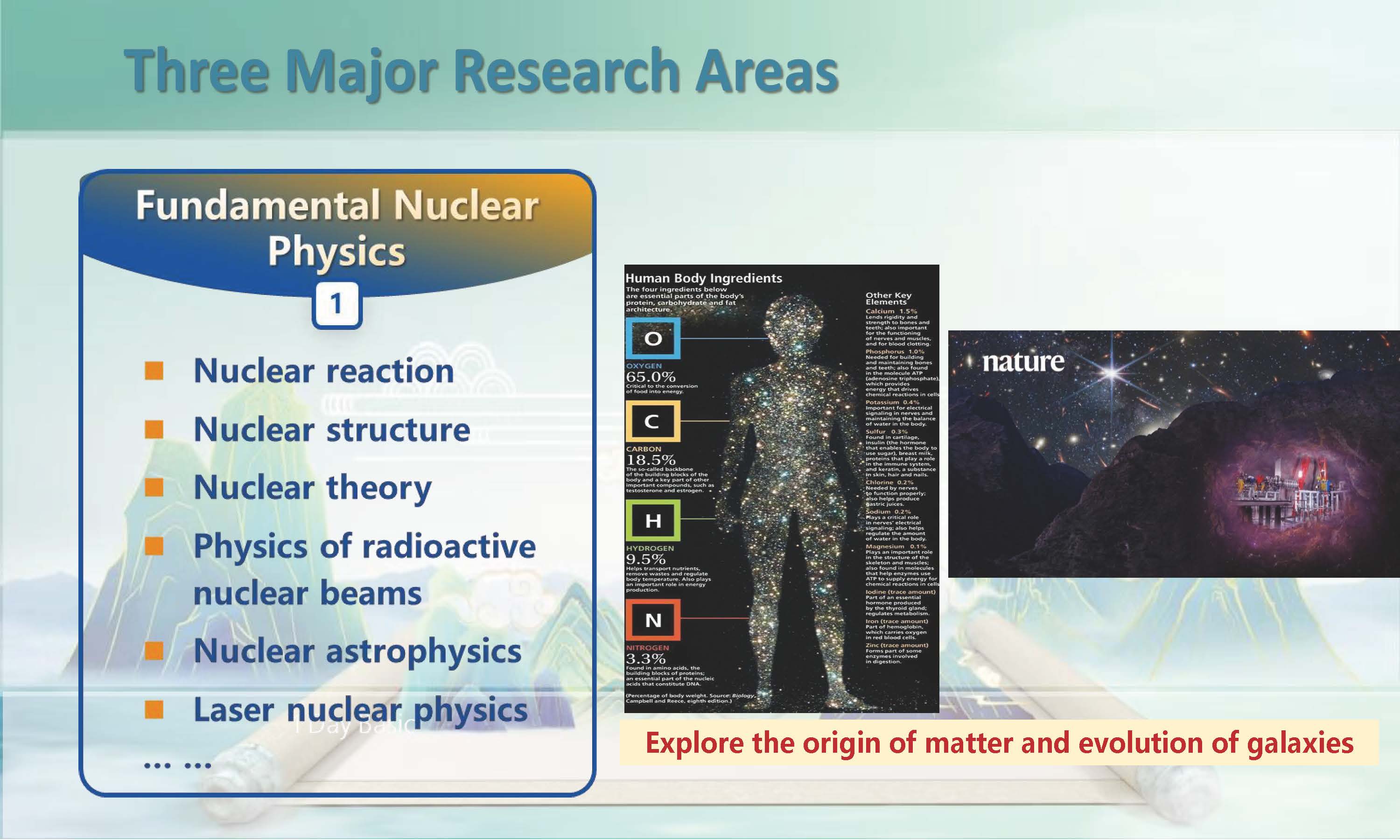Click the 'Zinc (trace amount)' entry

coord(896,645)
